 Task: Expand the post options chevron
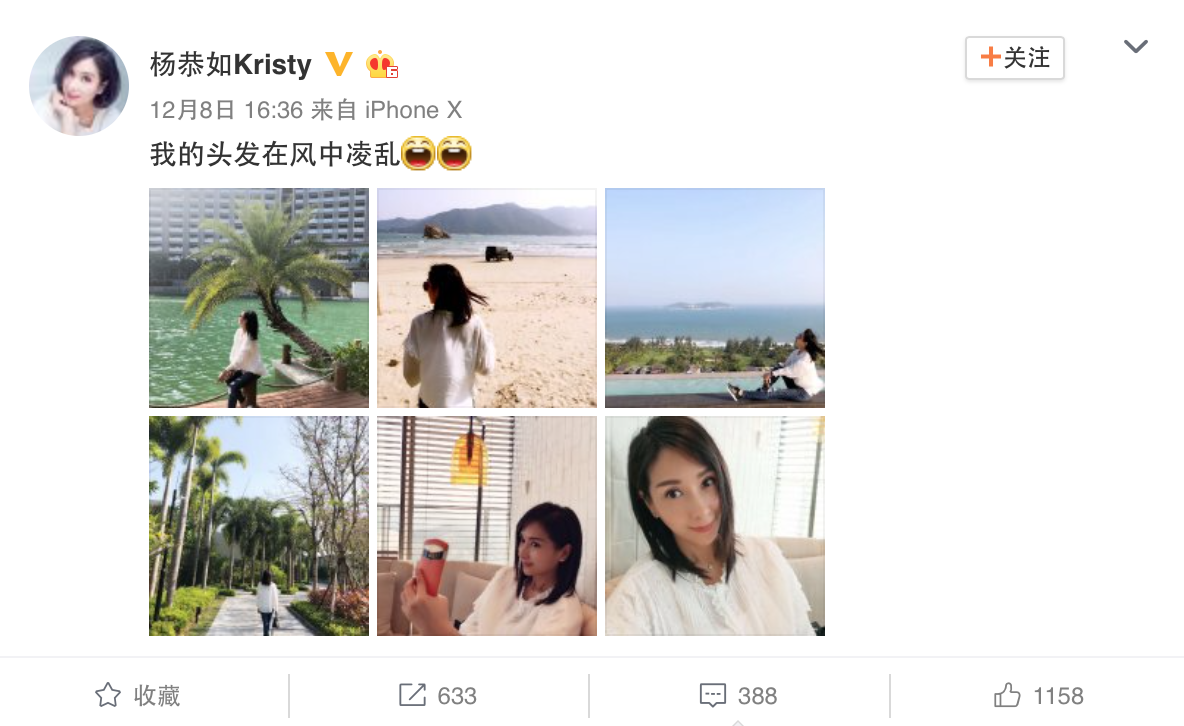1136,47
